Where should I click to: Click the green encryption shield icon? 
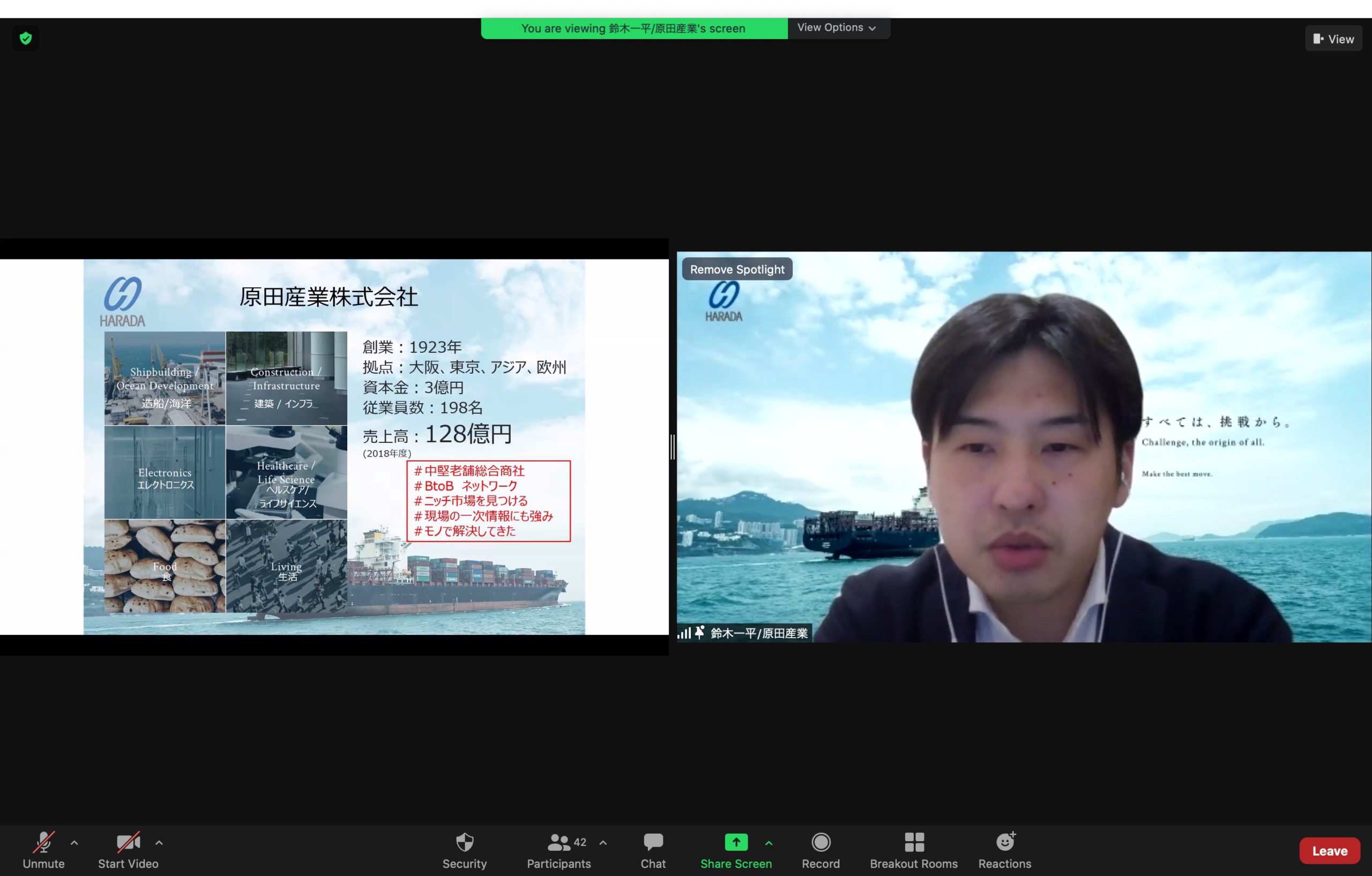pyautogui.click(x=26, y=38)
